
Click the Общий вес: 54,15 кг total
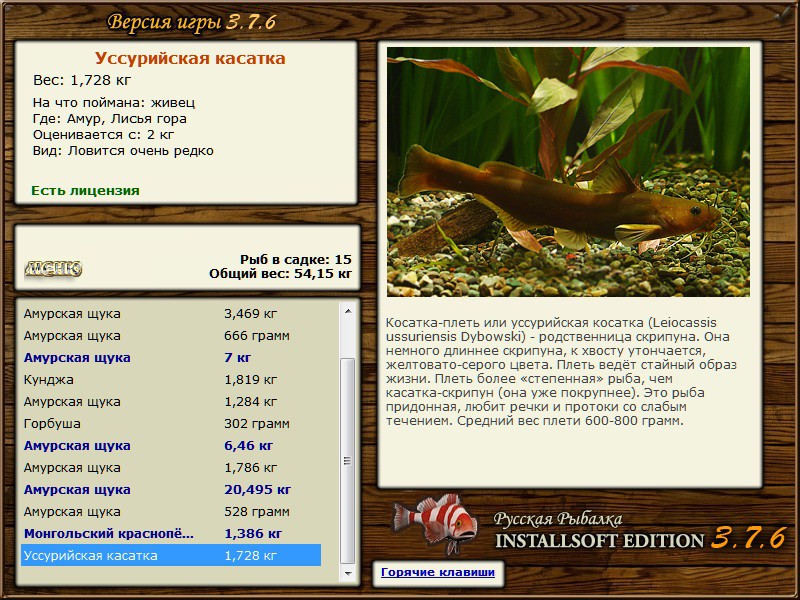[281, 273]
